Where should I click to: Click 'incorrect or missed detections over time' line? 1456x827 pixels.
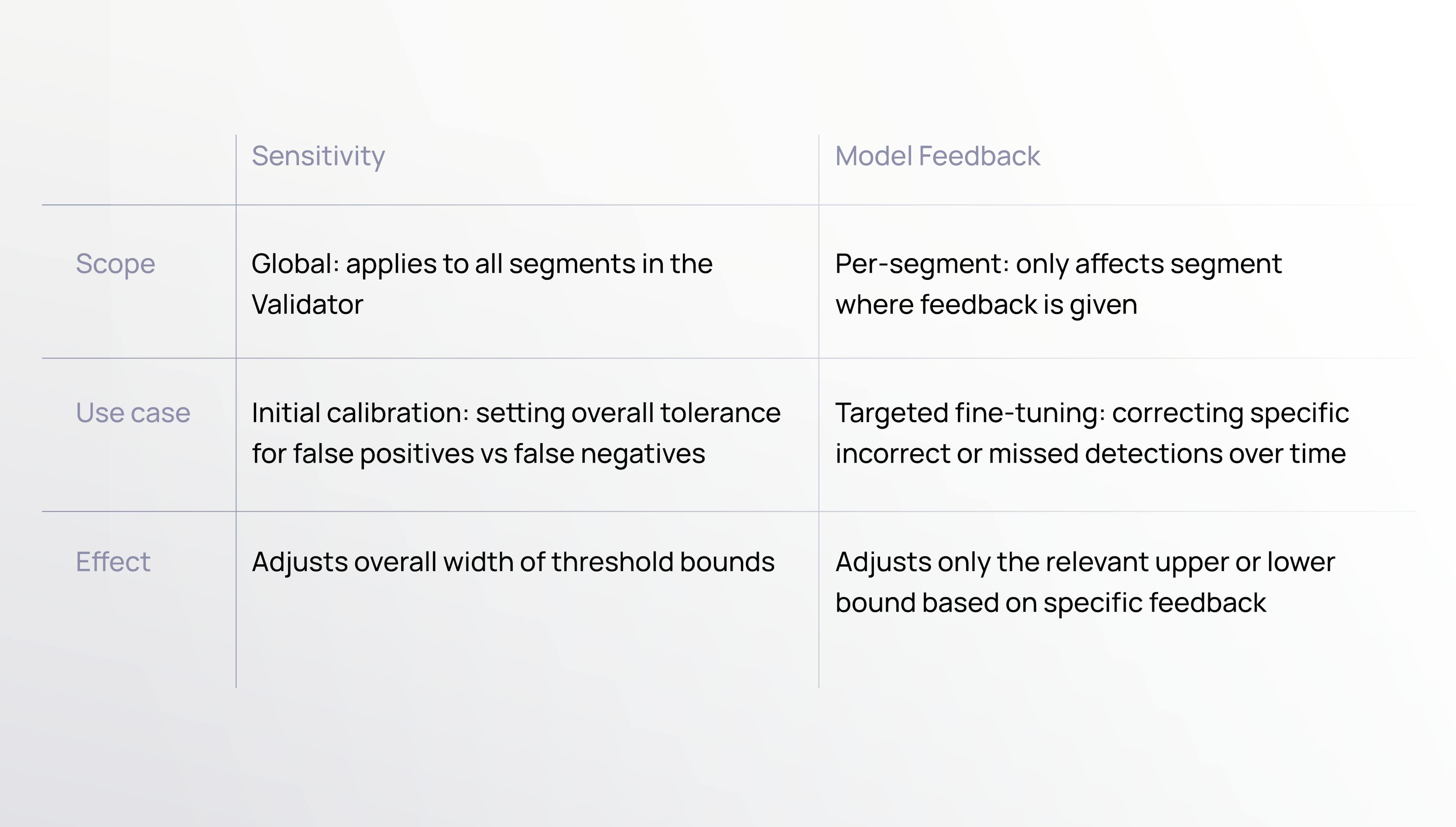click(1090, 454)
